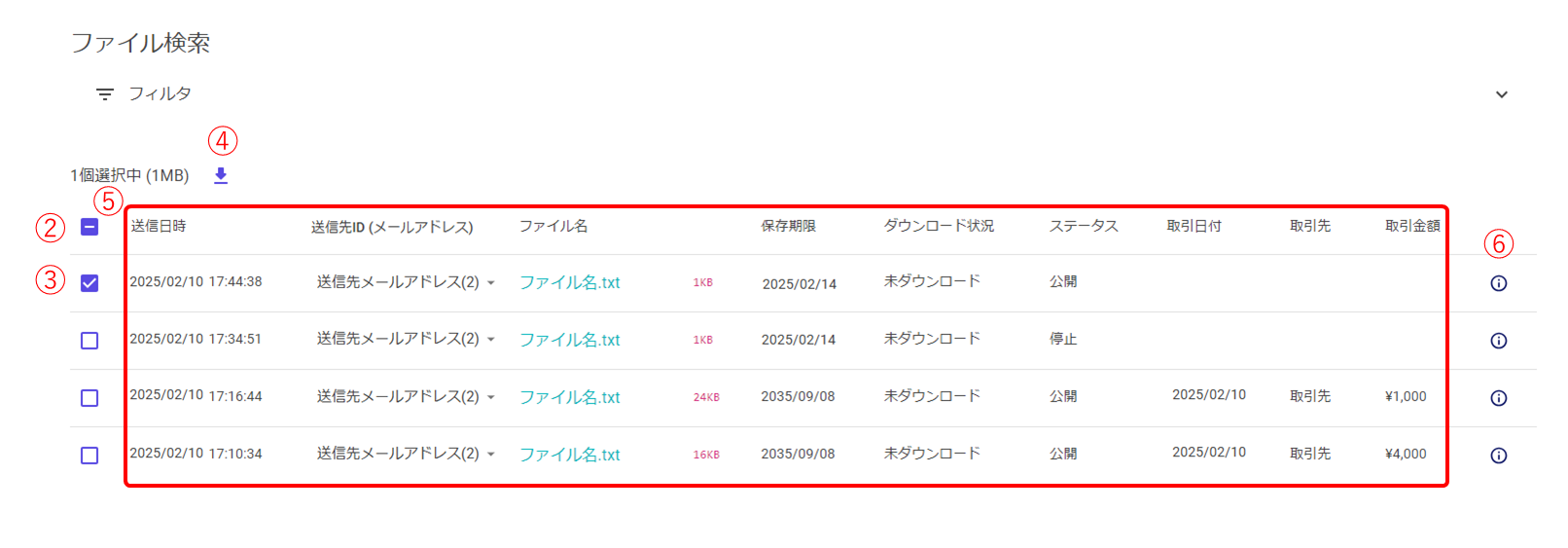Open ファイル名.txt link in the 16KB row
The image size is (1568, 548).
(569, 455)
